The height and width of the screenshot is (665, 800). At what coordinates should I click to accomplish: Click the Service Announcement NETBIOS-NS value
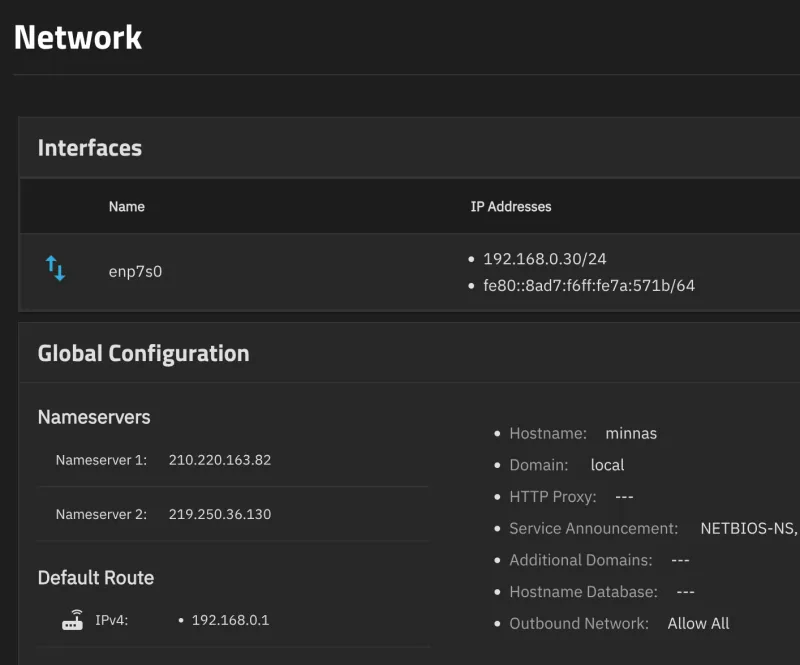click(x=748, y=528)
